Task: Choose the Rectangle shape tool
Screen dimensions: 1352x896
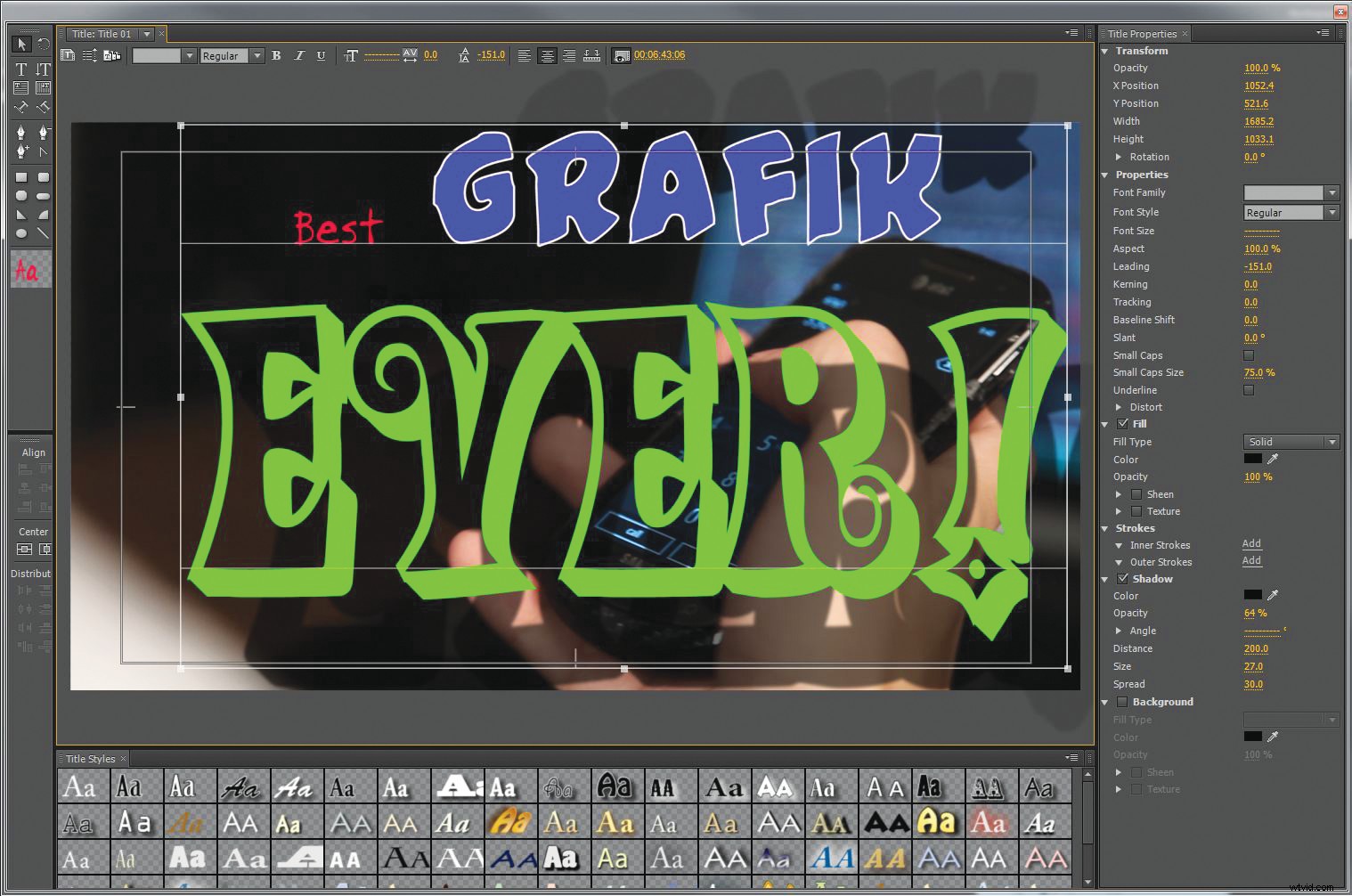Action: [21, 177]
